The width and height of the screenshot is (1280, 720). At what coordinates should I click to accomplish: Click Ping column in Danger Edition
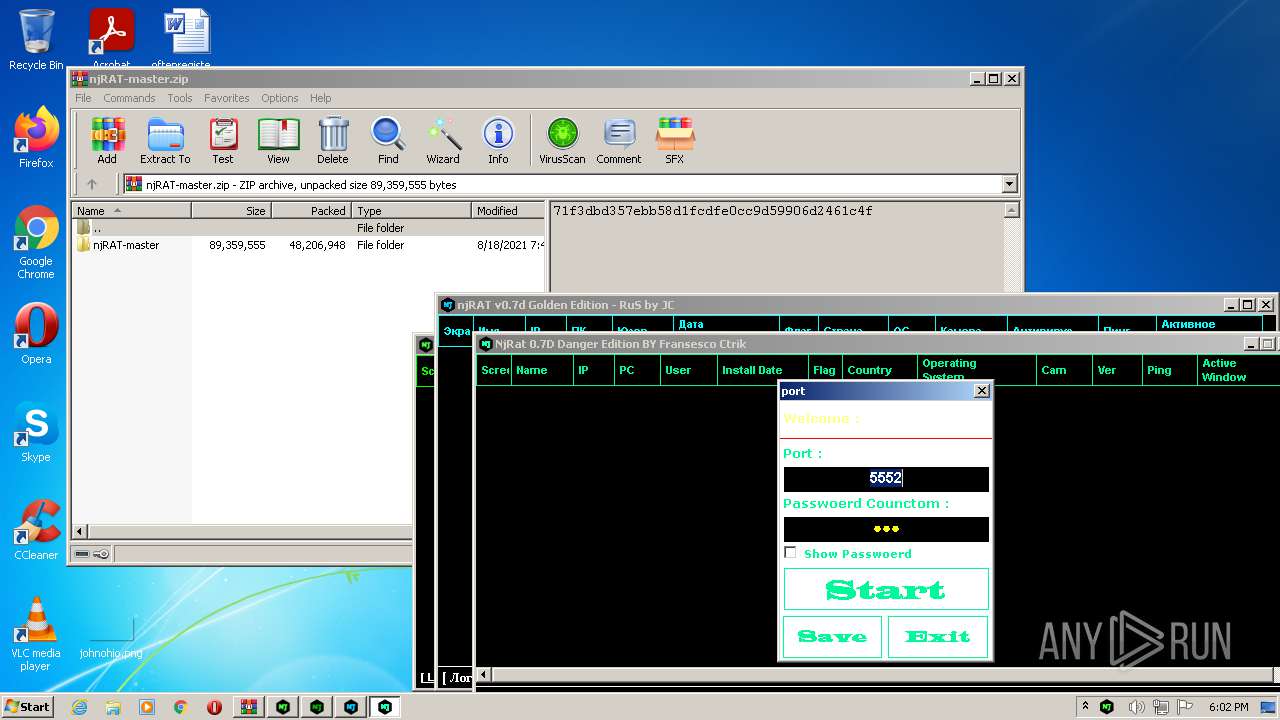[x=1170, y=370]
